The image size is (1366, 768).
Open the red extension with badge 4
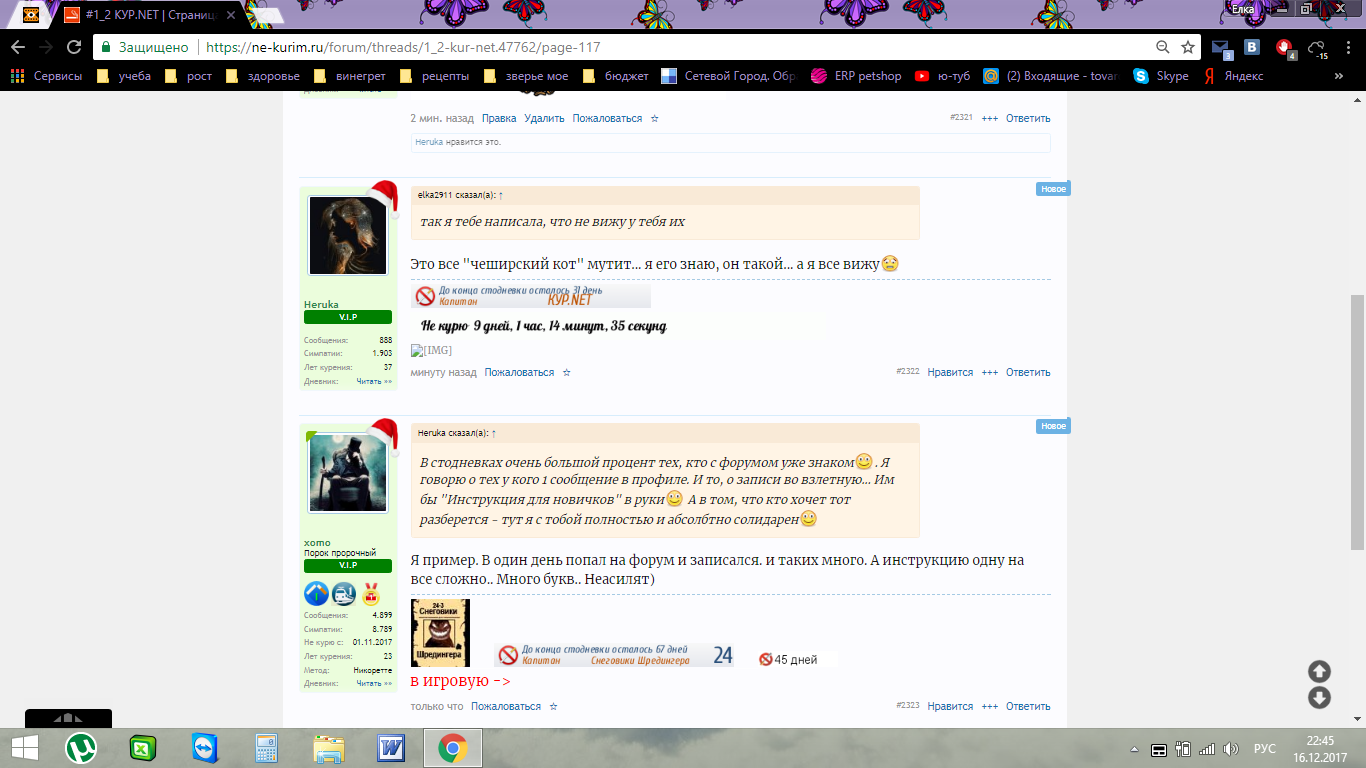(x=1285, y=48)
